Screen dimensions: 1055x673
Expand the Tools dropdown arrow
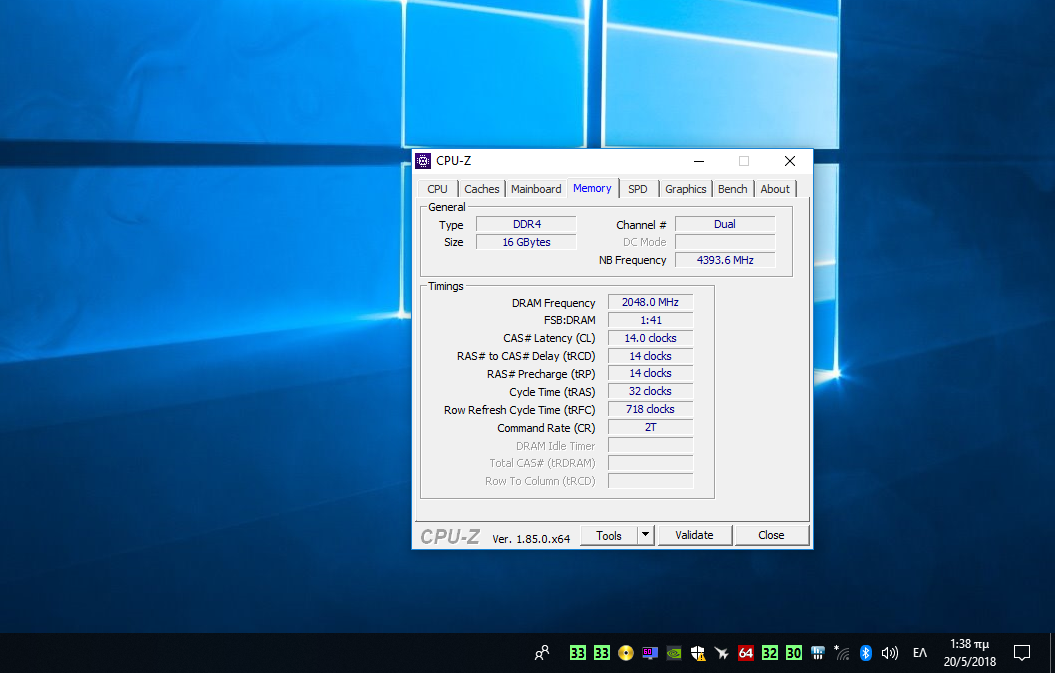coord(645,535)
